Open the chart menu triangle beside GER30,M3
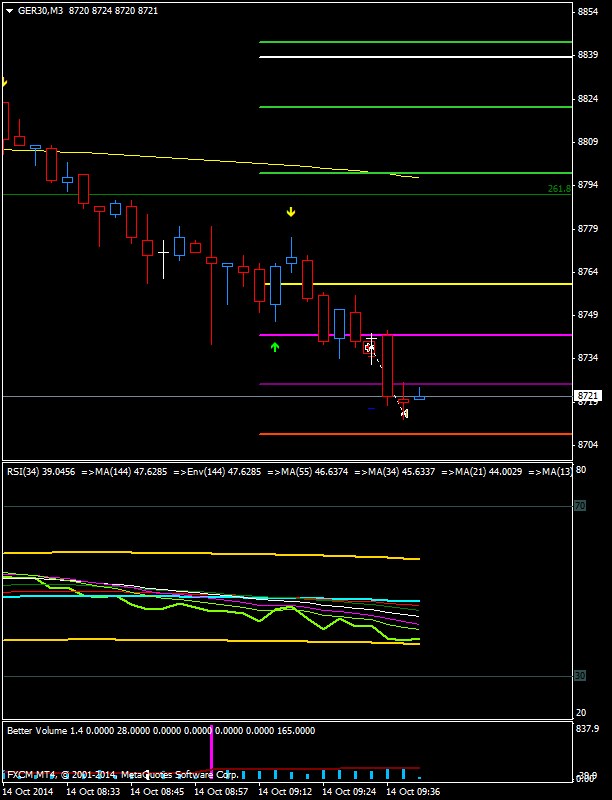The width and height of the screenshot is (612, 800). pos(8,10)
